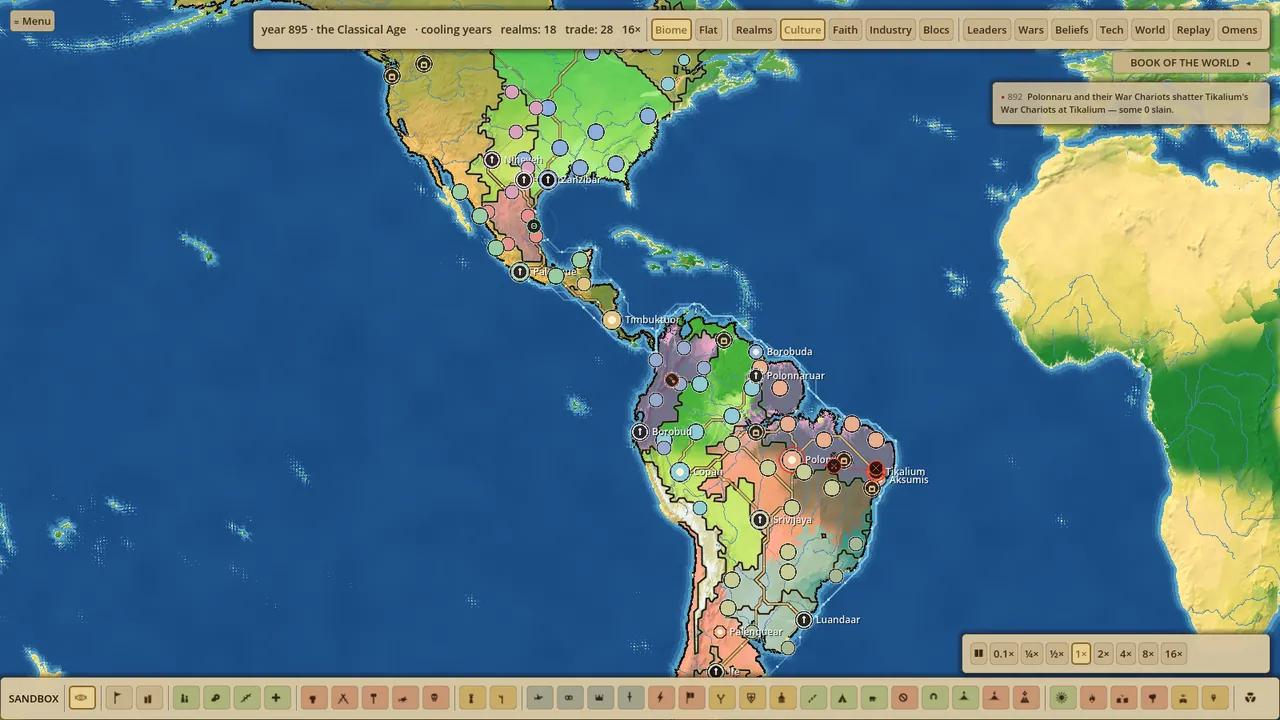Select the tent tool icon
The width and height of the screenshot is (1280, 720).
click(x=842, y=698)
